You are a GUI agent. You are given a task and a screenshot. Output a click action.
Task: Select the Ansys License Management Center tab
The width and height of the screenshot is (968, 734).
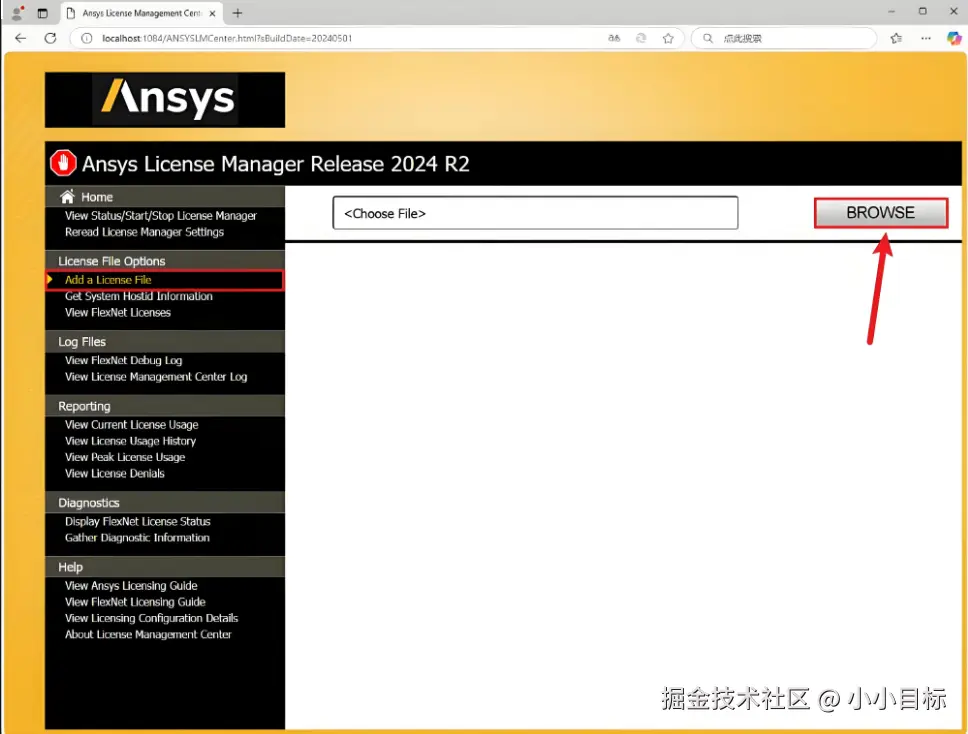click(141, 13)
